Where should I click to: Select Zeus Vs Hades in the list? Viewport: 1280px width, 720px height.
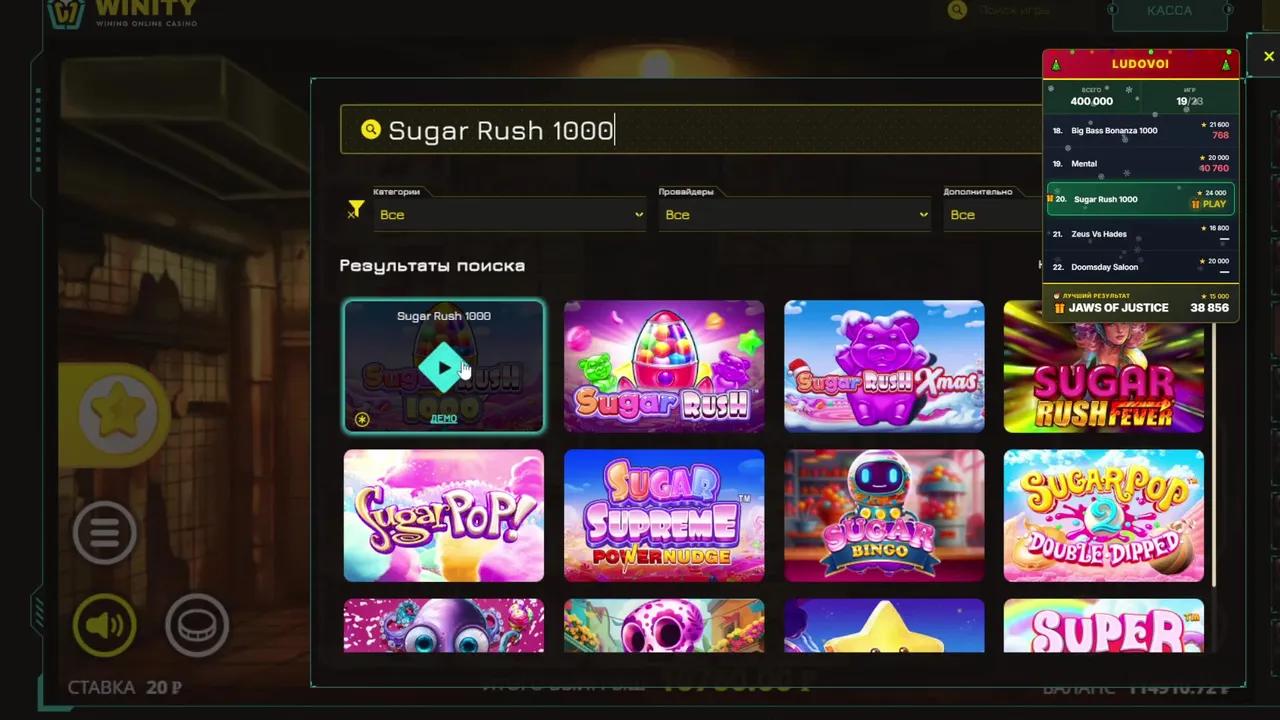coord(1140,234)
